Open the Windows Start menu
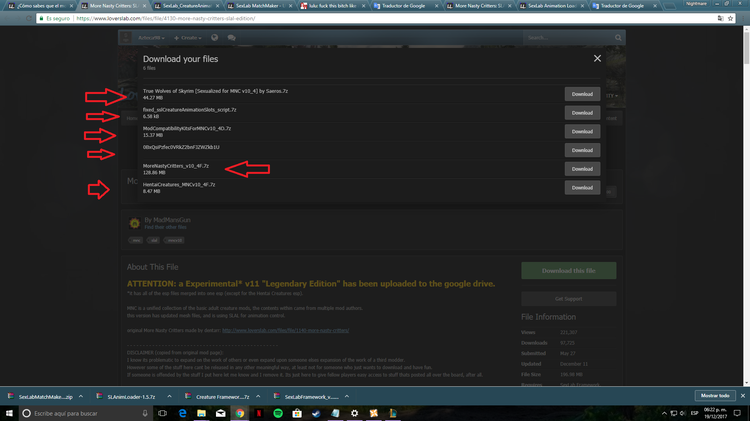 pyautogui.click(x=9, y=413)
